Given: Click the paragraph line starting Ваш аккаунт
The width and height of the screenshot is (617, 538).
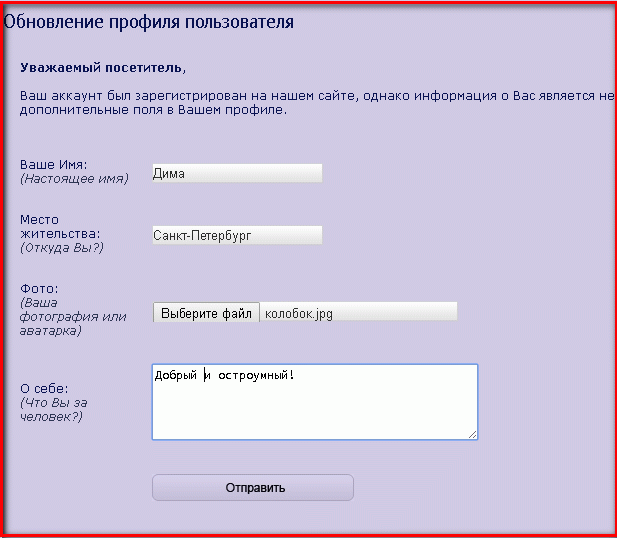Looking at the screenshot, I should pyautogui.click(x=316, y=95).
